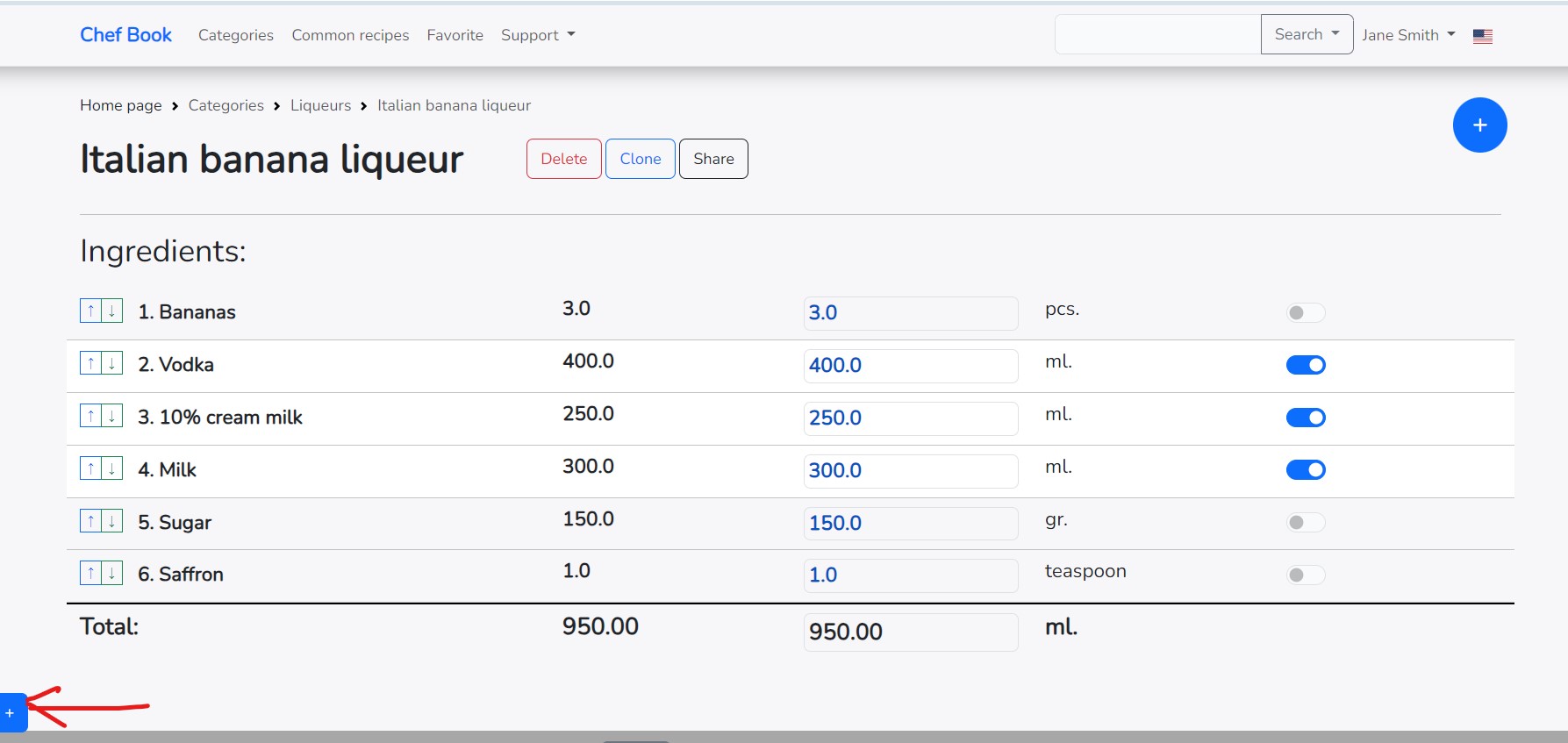
Task: Move Saffron down with arrow icon
Action: coord(112,574)
